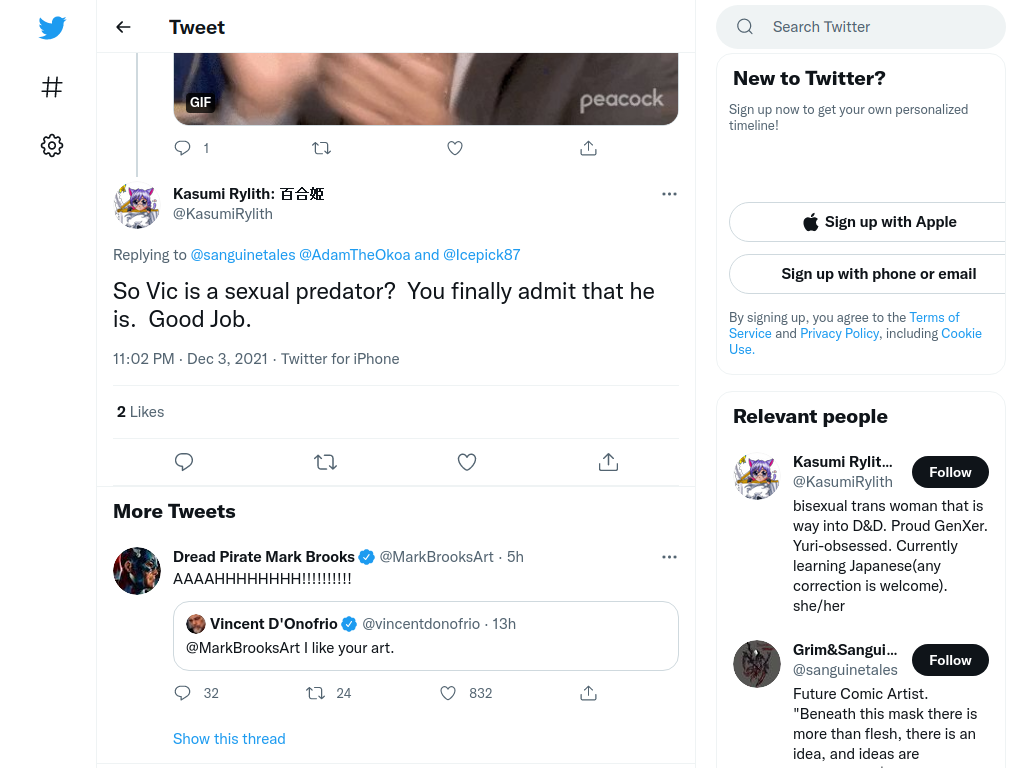The height and width of the screenshot is (768, 1024).
Task: Retweet the Mark Brooks tweet showing 24
Action: 315,693
